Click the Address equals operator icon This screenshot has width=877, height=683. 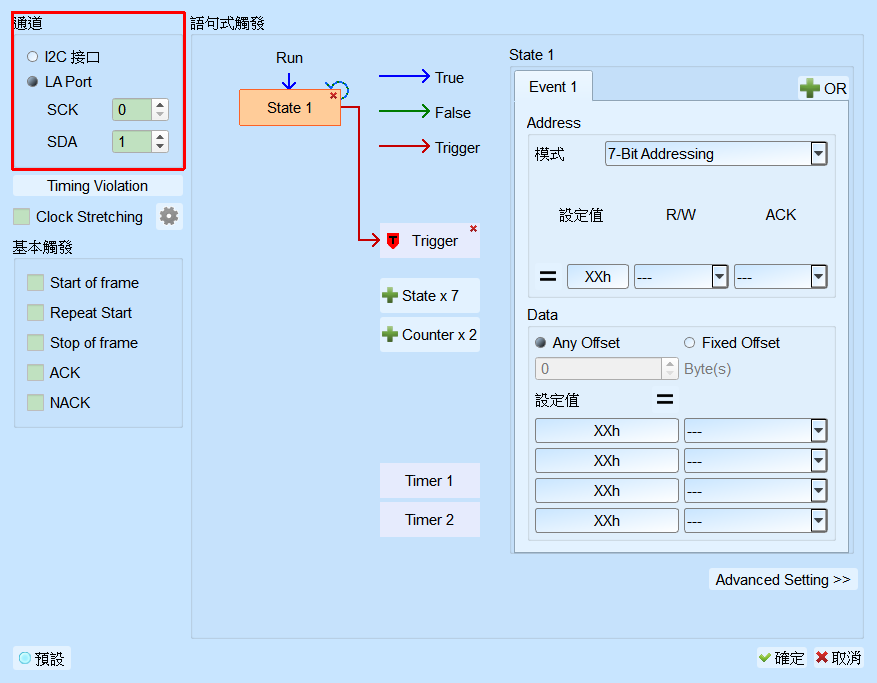pyautogui.click(x=548, y=276)
